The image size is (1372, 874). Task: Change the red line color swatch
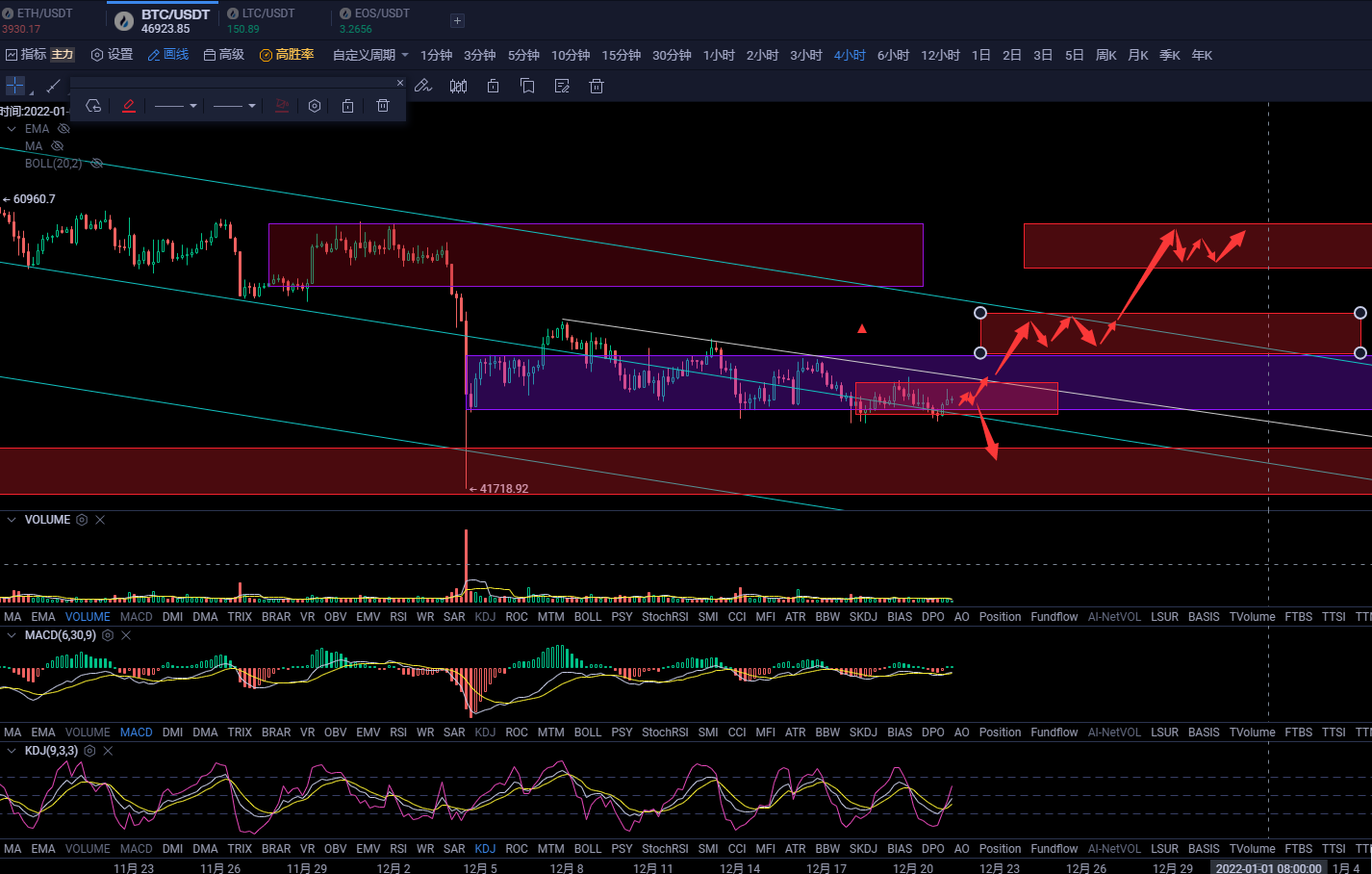129,106
